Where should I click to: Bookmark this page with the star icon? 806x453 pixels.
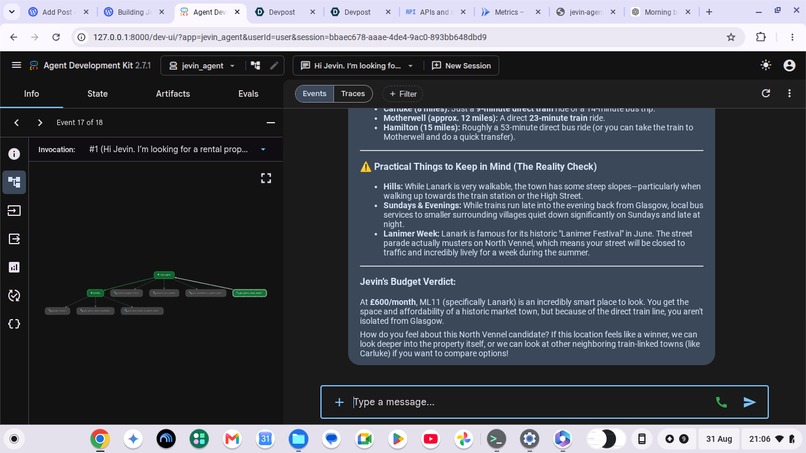click(730, 37)
